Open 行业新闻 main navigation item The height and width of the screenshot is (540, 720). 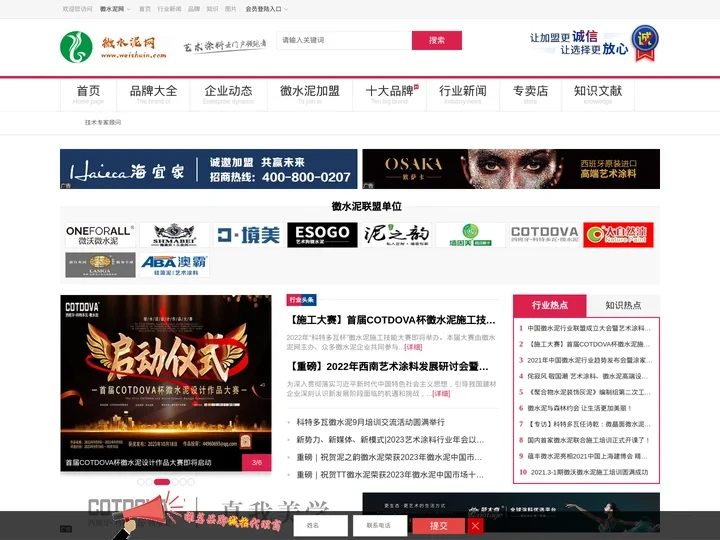pyautogui.click(x=463, y=95)
